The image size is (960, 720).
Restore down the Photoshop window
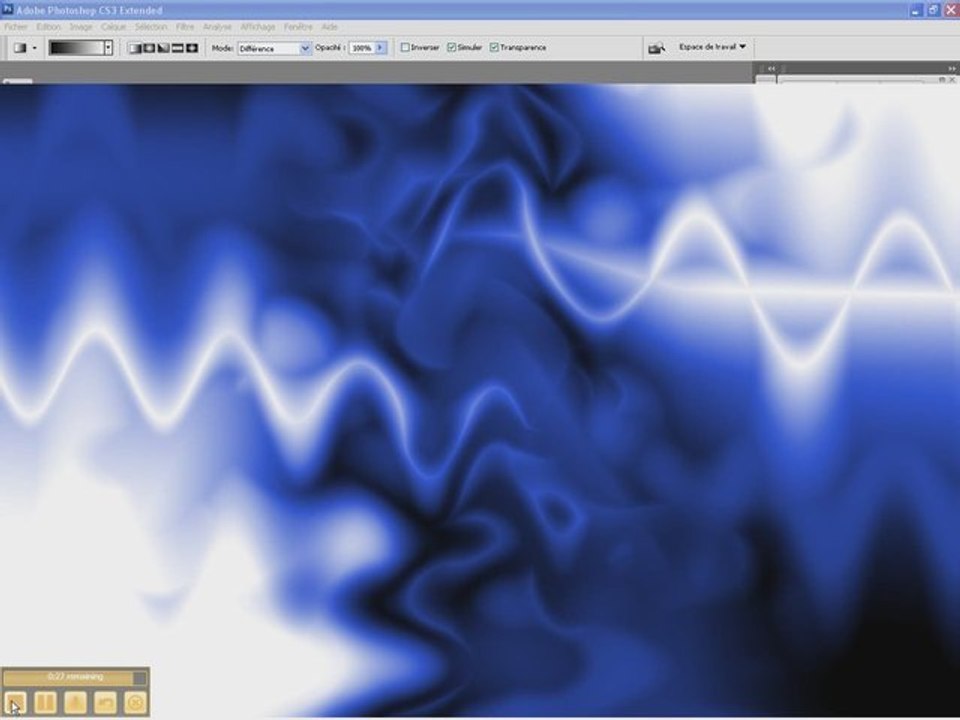[x=934, y=10]
